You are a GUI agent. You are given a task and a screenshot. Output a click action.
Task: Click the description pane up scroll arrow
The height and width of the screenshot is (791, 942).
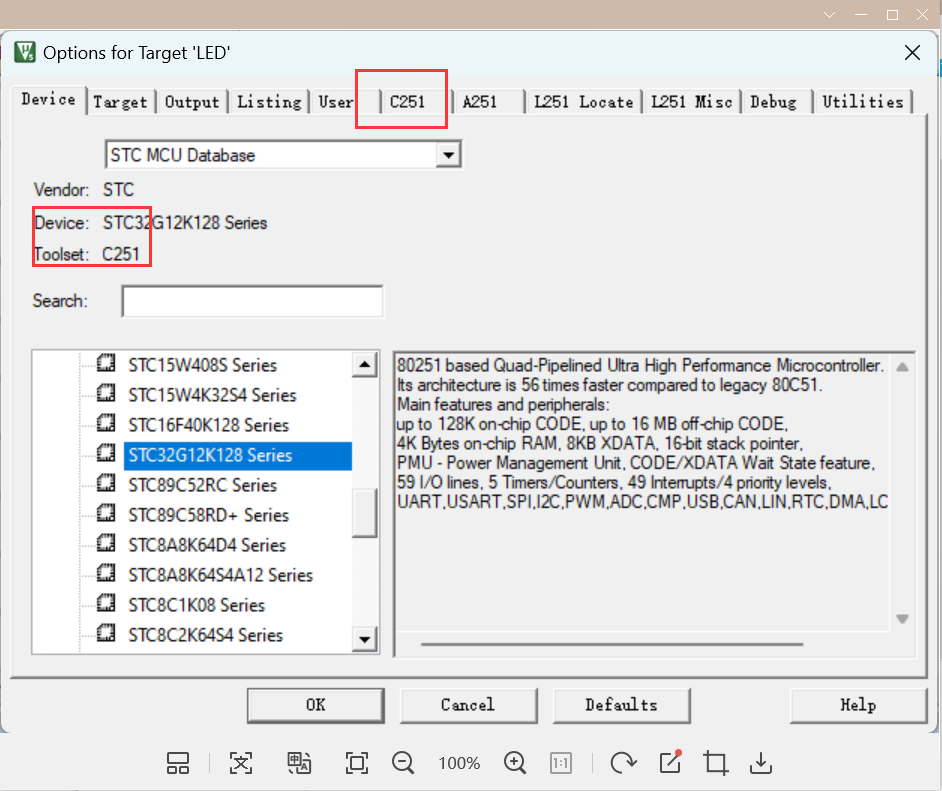pos(902,367)
